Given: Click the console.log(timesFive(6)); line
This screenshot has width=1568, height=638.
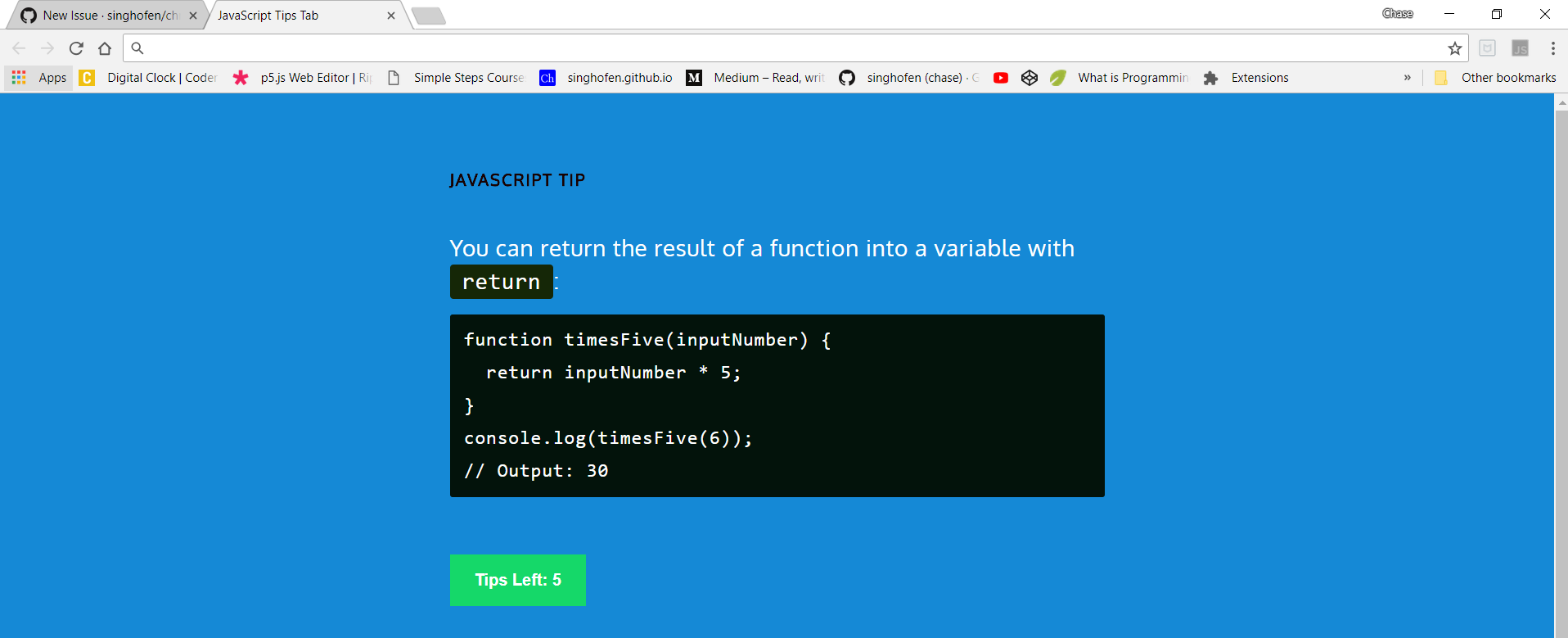Looking at the screenshot, I should [x=608, y=438].
